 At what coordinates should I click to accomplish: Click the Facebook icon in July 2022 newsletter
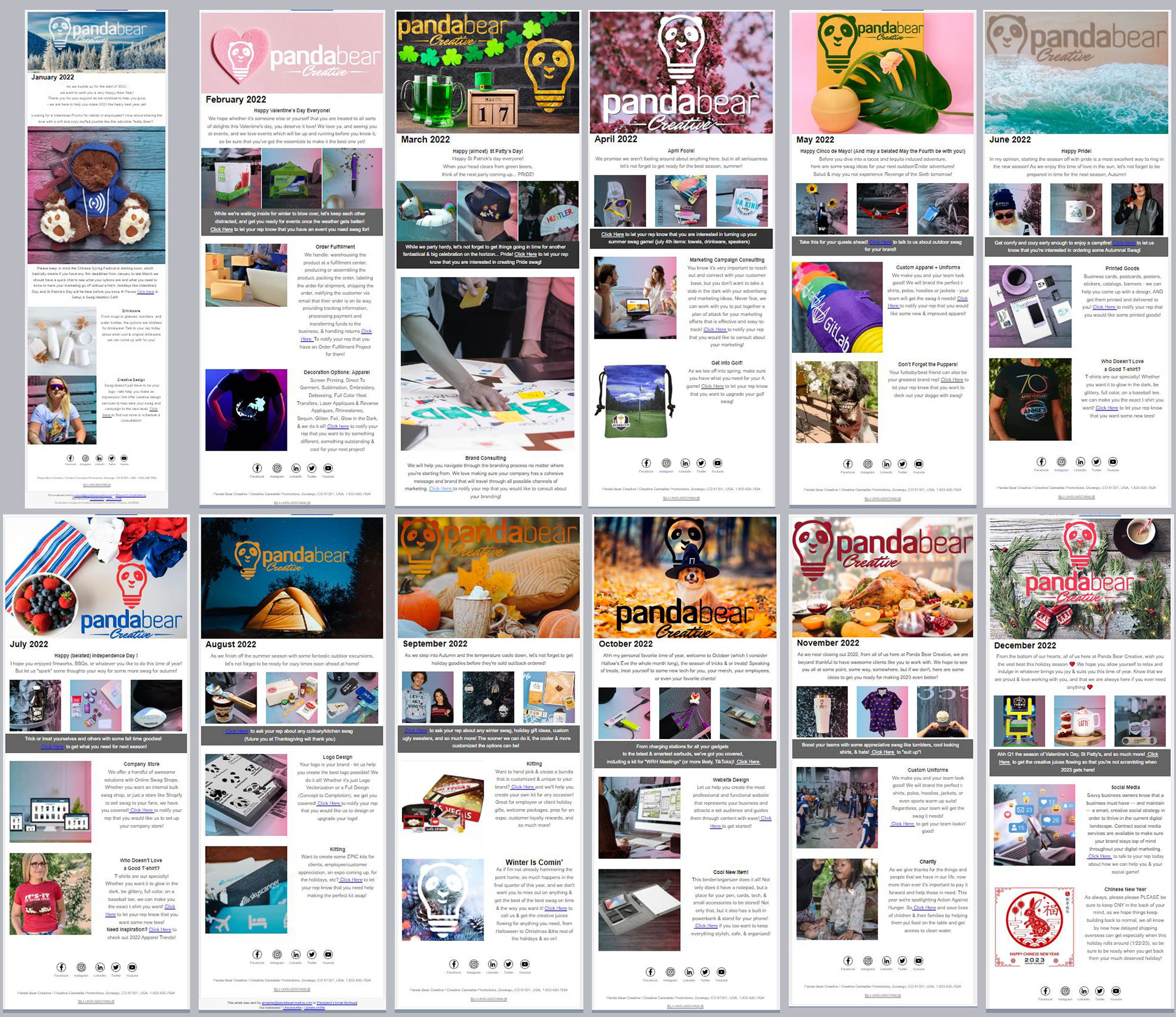61,967
